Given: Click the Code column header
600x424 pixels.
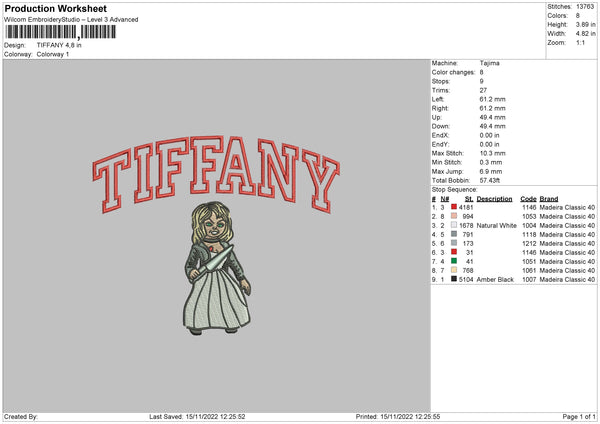Looking at the screenshot, I should 529,198.
